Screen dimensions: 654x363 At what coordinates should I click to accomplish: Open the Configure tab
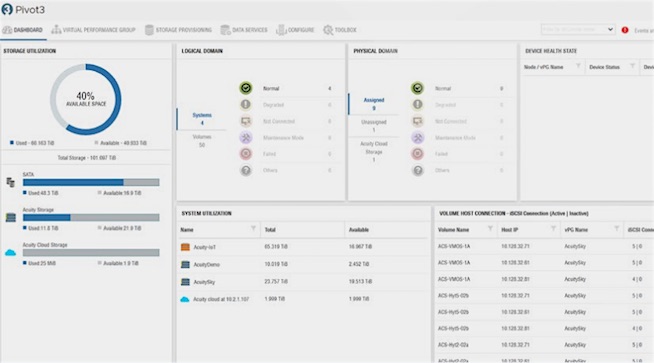[295, 30]
